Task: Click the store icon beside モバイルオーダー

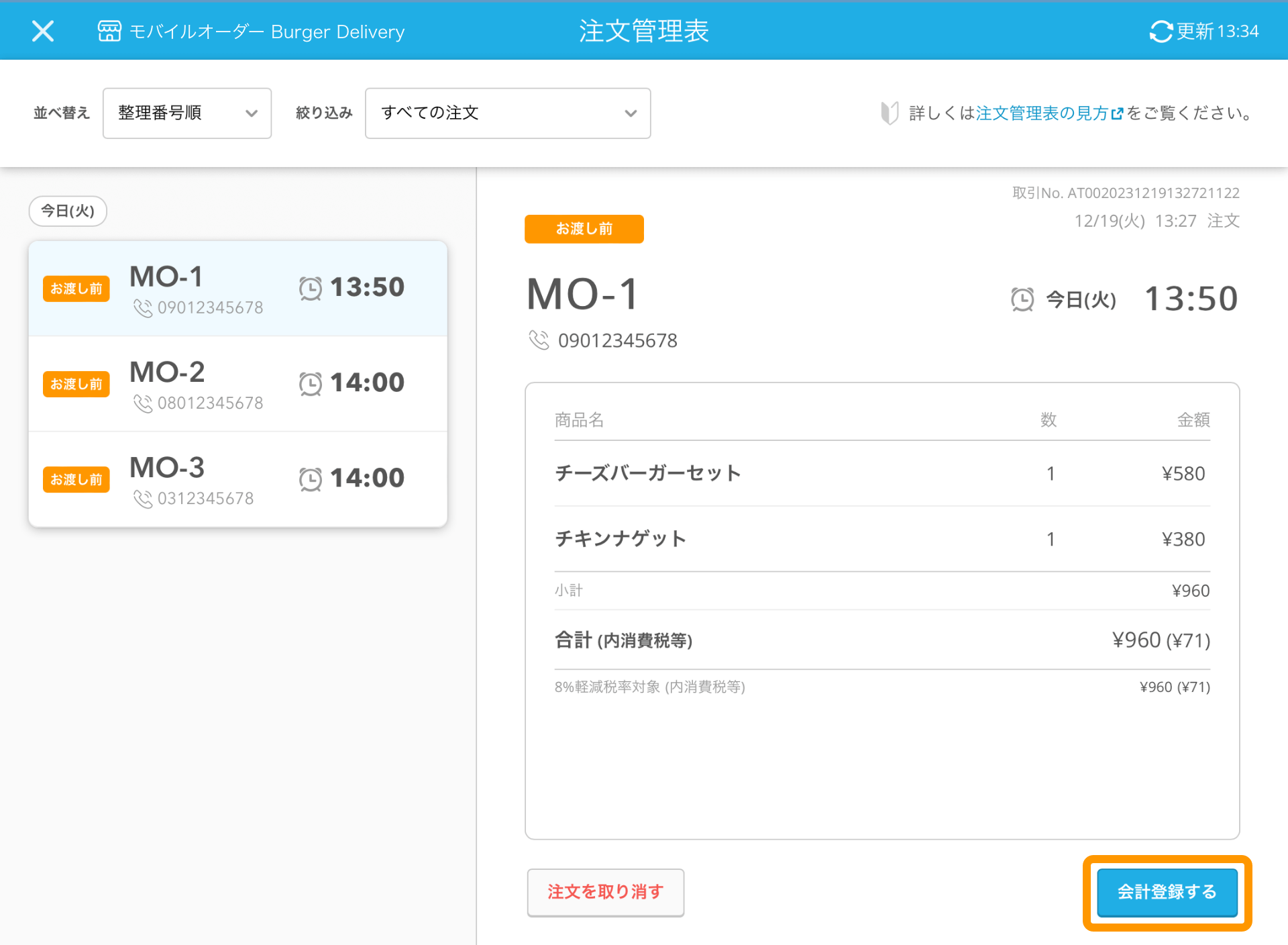Action: (x=109, y=31)
